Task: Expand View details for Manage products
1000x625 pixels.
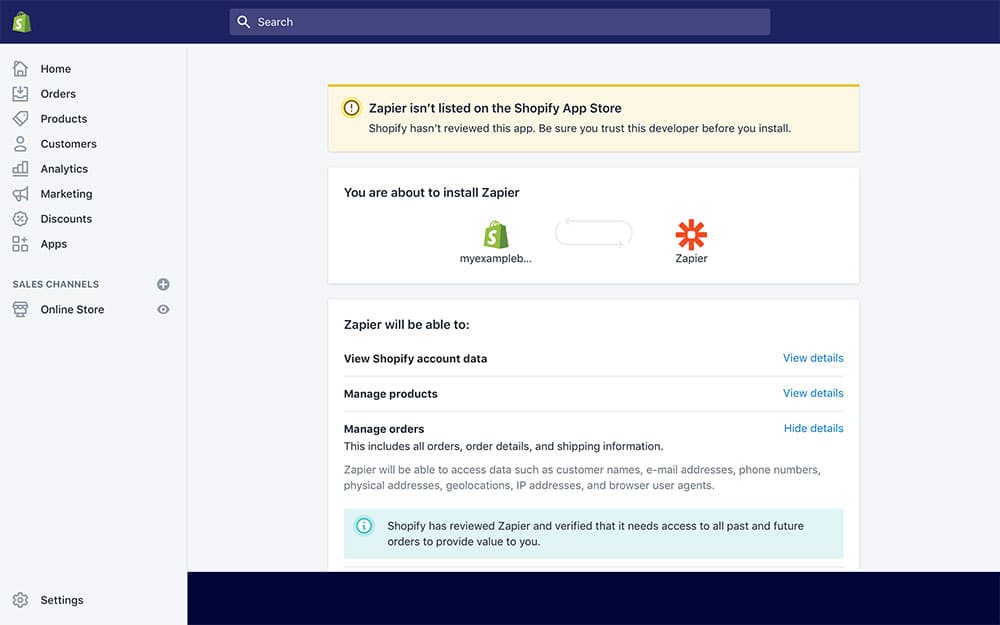Action: 812,393
